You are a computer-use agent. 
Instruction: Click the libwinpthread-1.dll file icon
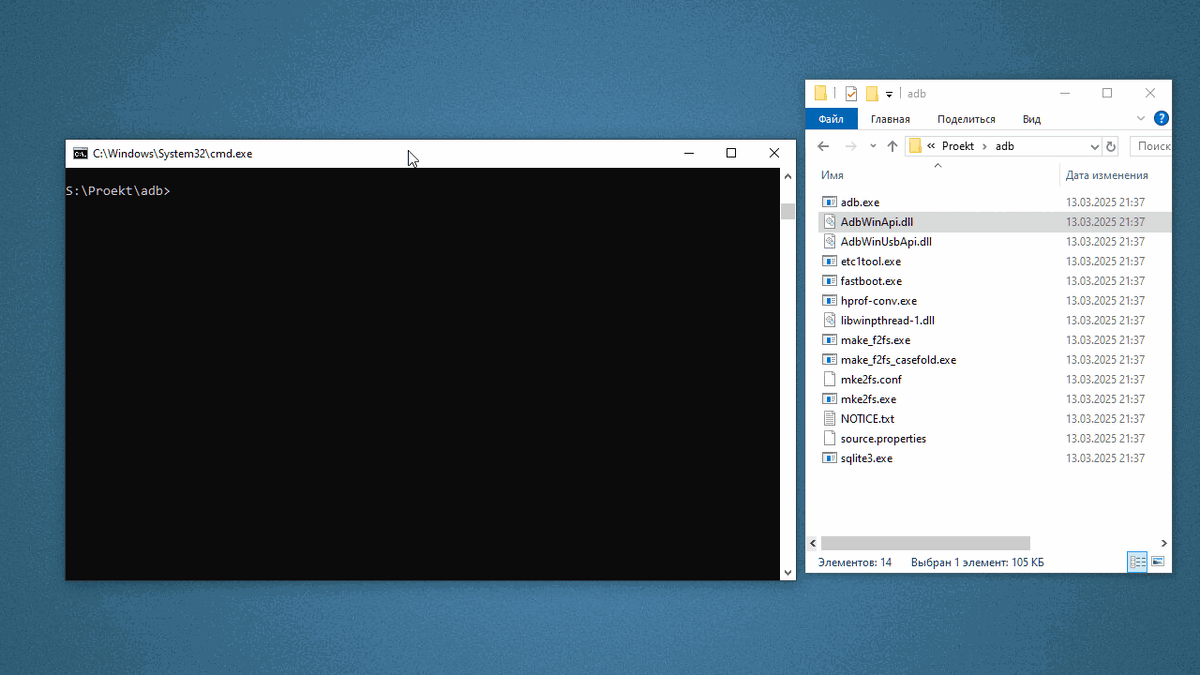click(x=829, y=320)
